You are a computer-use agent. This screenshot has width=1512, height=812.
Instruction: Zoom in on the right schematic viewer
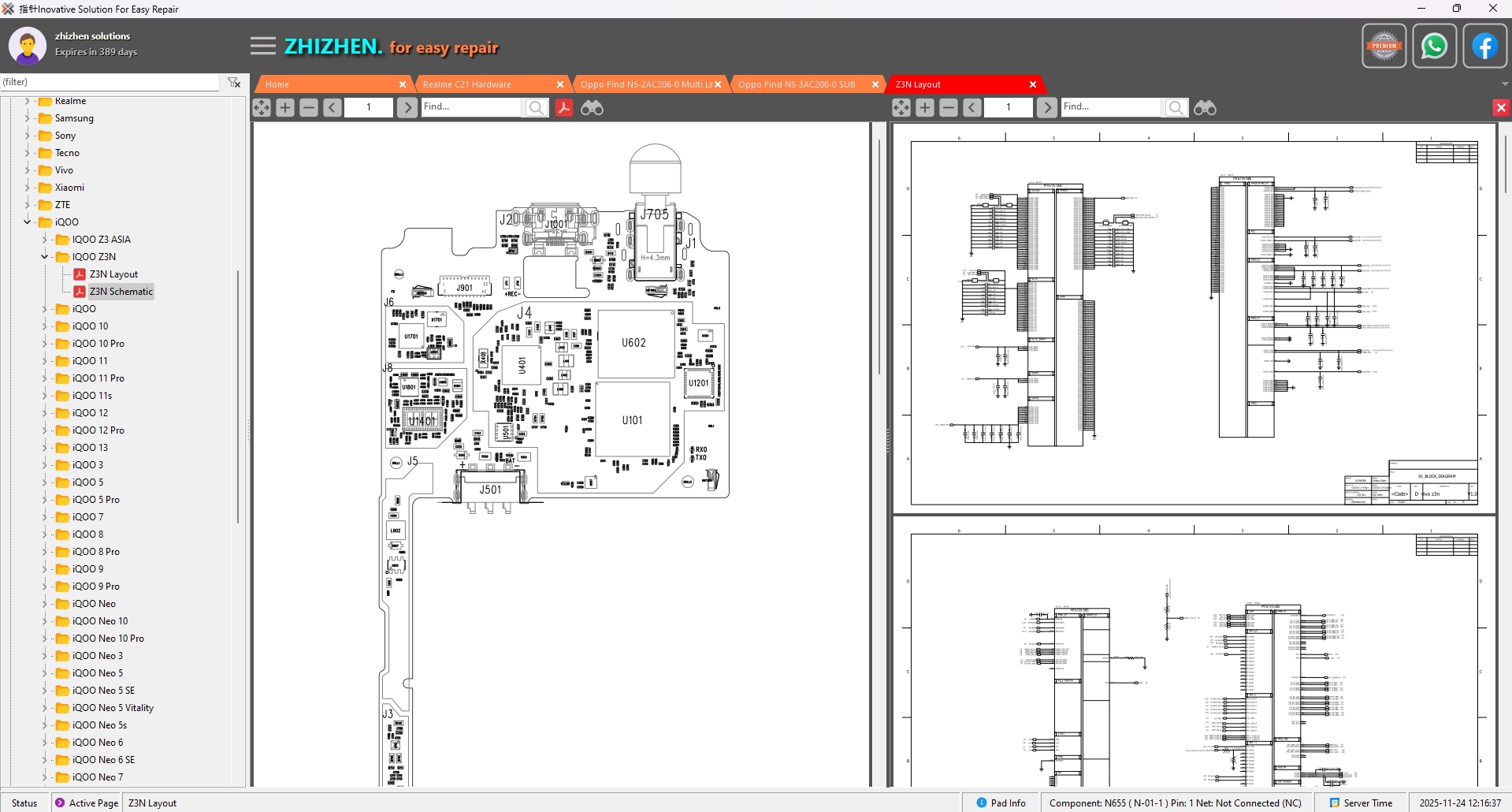925,107
